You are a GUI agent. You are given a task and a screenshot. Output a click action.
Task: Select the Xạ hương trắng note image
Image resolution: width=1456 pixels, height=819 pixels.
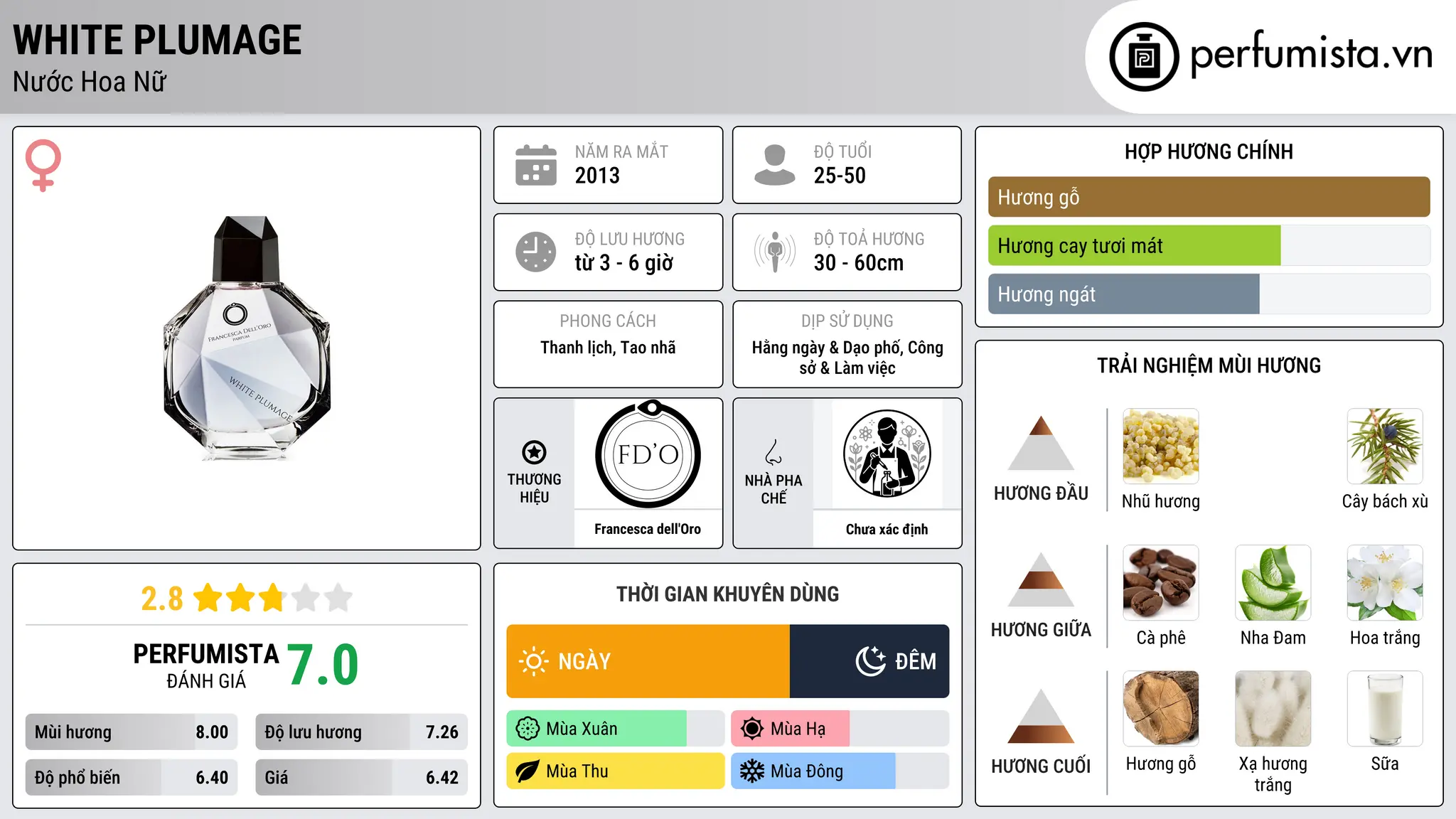tap(1273, 709)
